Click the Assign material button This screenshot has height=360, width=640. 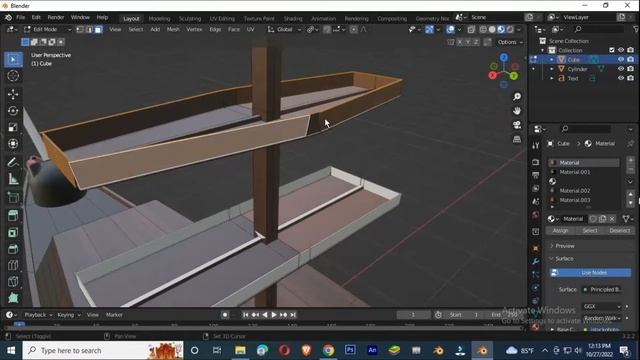coord(560,231)
